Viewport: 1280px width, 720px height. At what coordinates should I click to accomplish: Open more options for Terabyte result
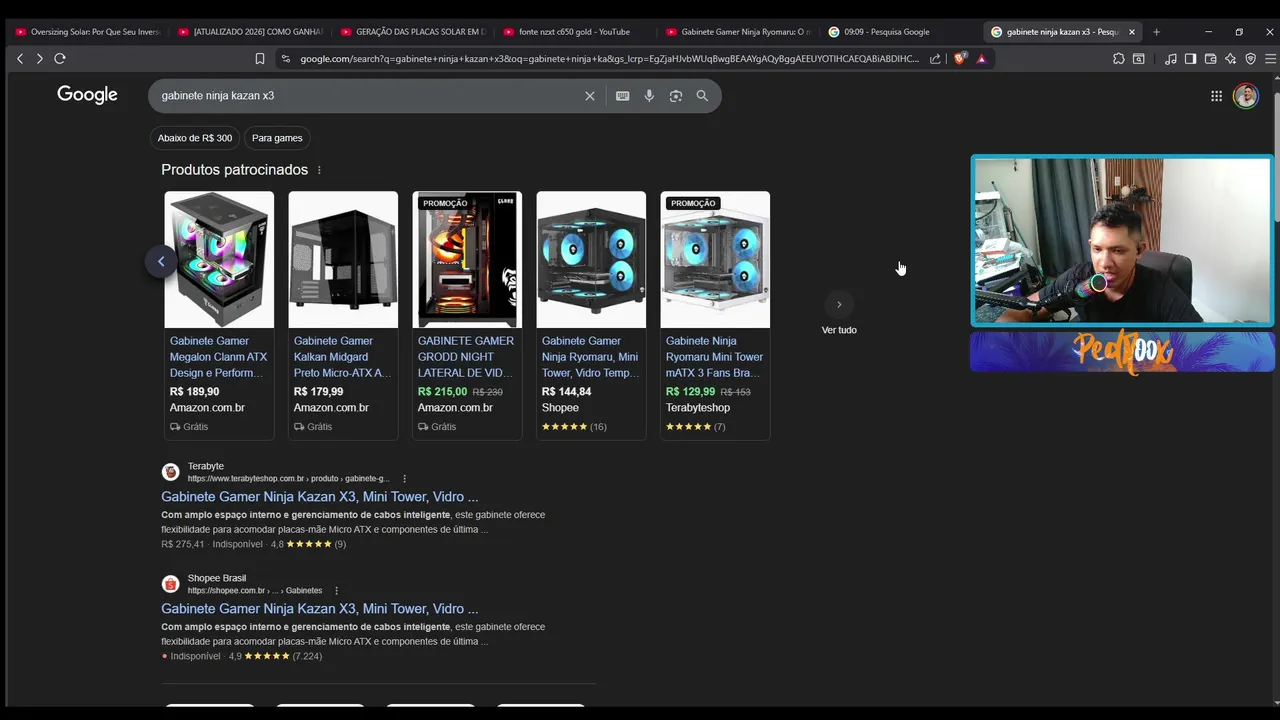point(404,479)
